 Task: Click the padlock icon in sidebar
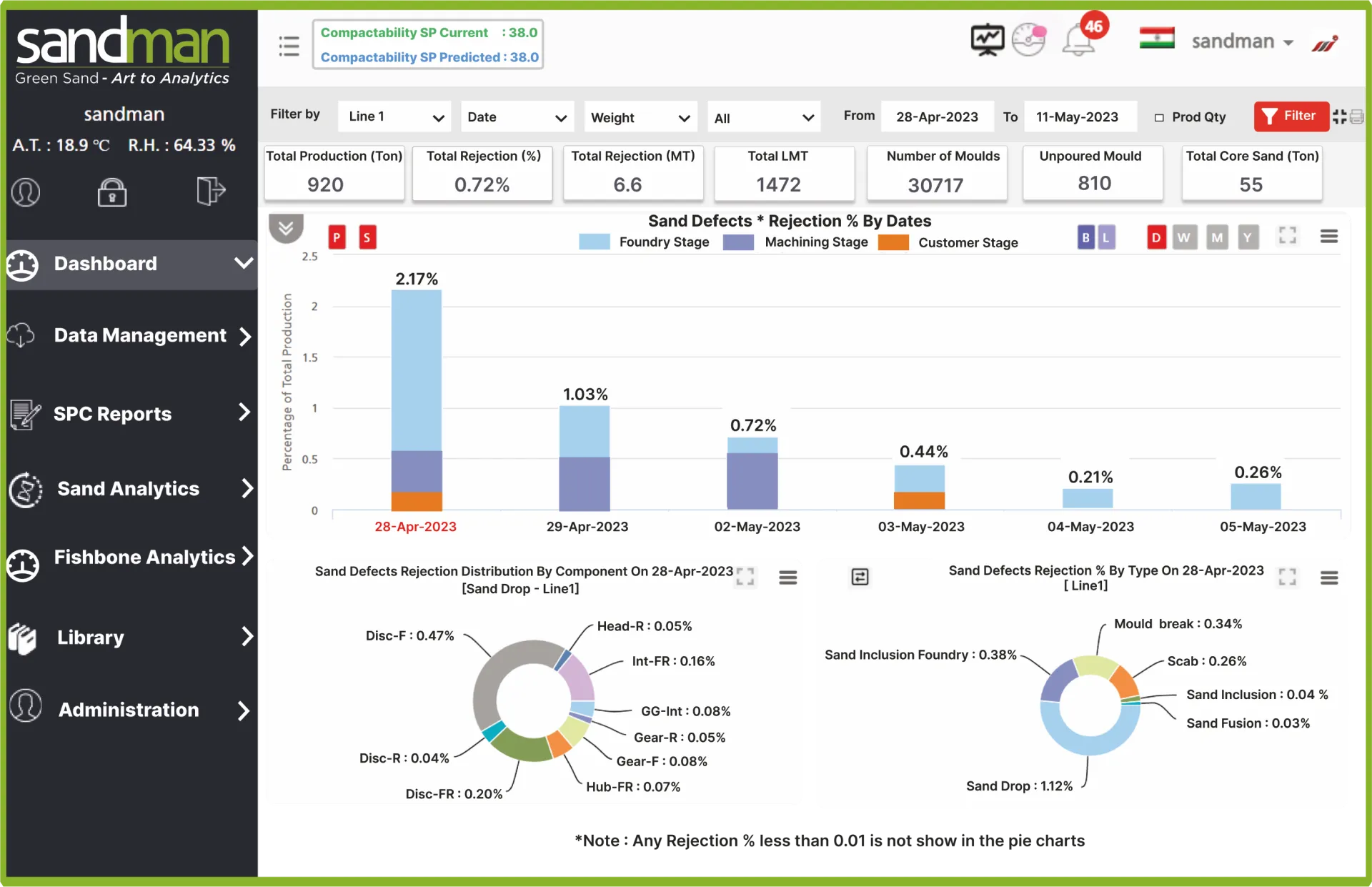point(112,192)
